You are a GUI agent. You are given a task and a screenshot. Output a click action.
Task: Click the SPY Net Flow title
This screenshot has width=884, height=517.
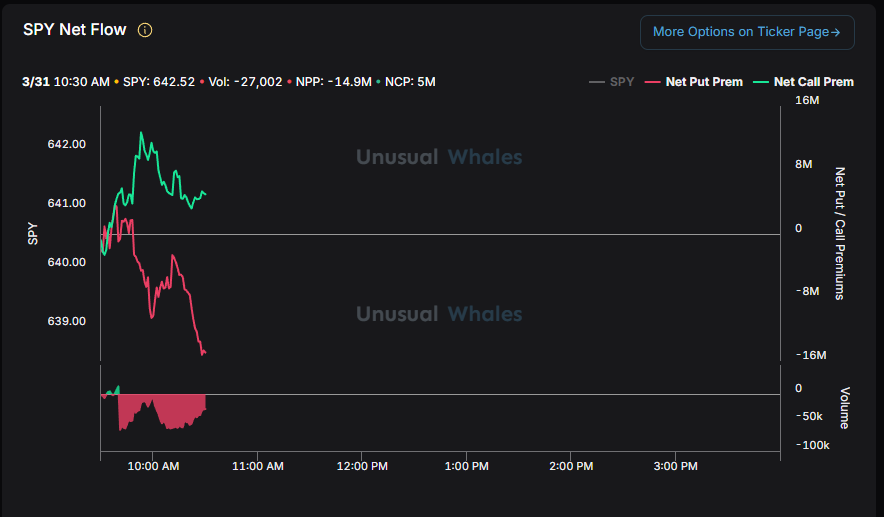74,30
